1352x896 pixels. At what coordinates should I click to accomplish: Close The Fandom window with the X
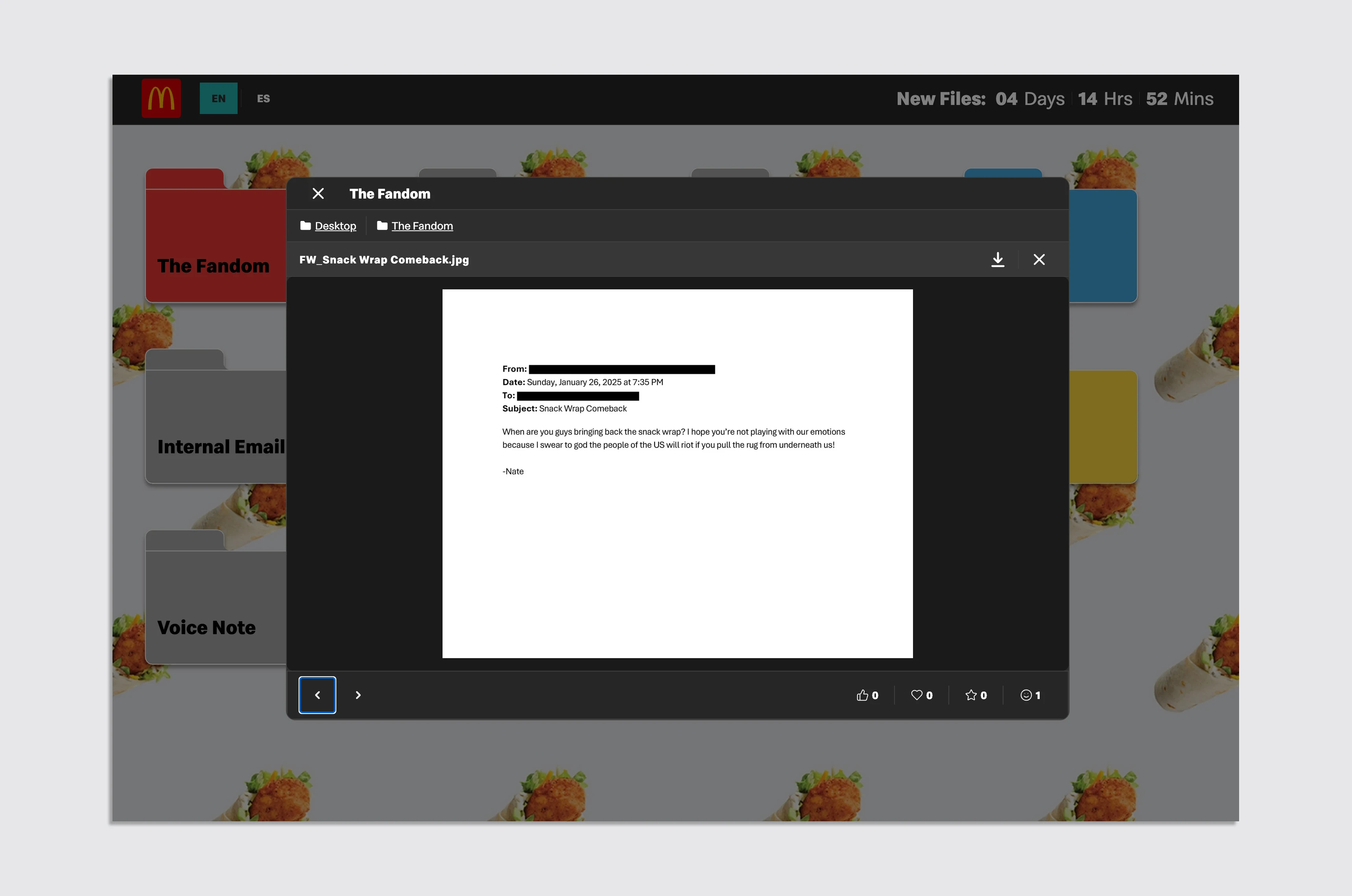[318, 194]
